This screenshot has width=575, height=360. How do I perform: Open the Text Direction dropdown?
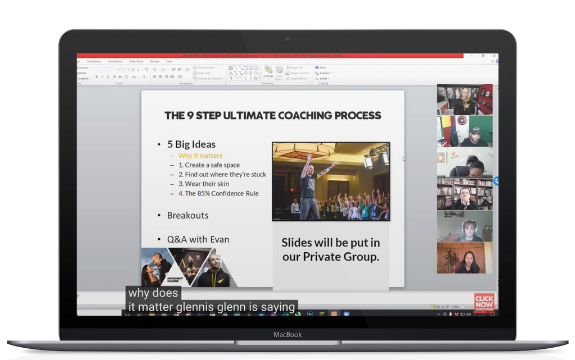(205, 68)
